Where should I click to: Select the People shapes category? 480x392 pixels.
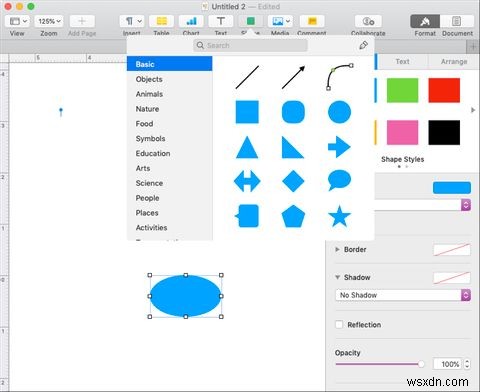click(x=169, y=198)
